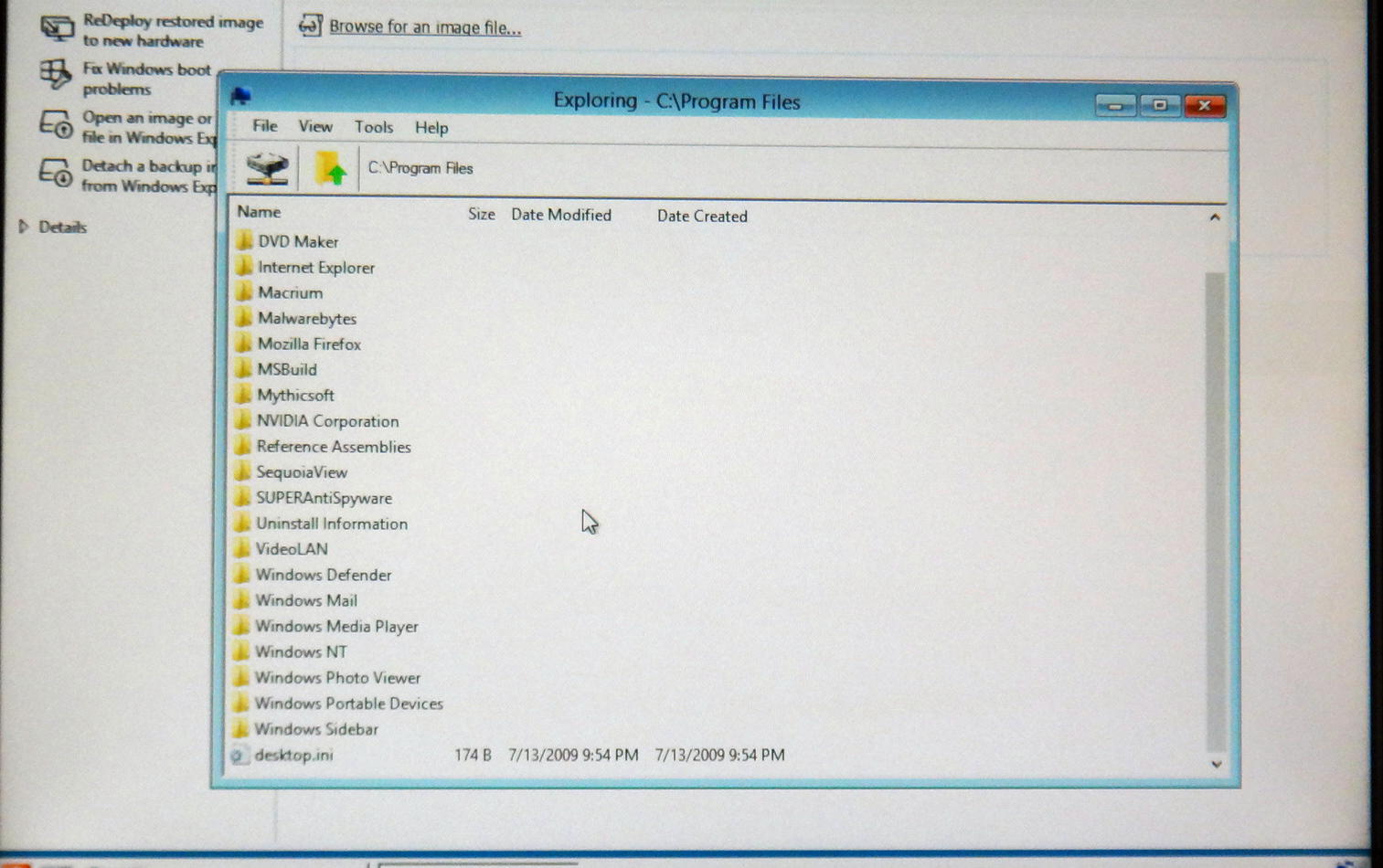Viewport: 1383px width, 868px height.
Task: Click the drive selection icon in the toolbar
Action: [267, 167]
